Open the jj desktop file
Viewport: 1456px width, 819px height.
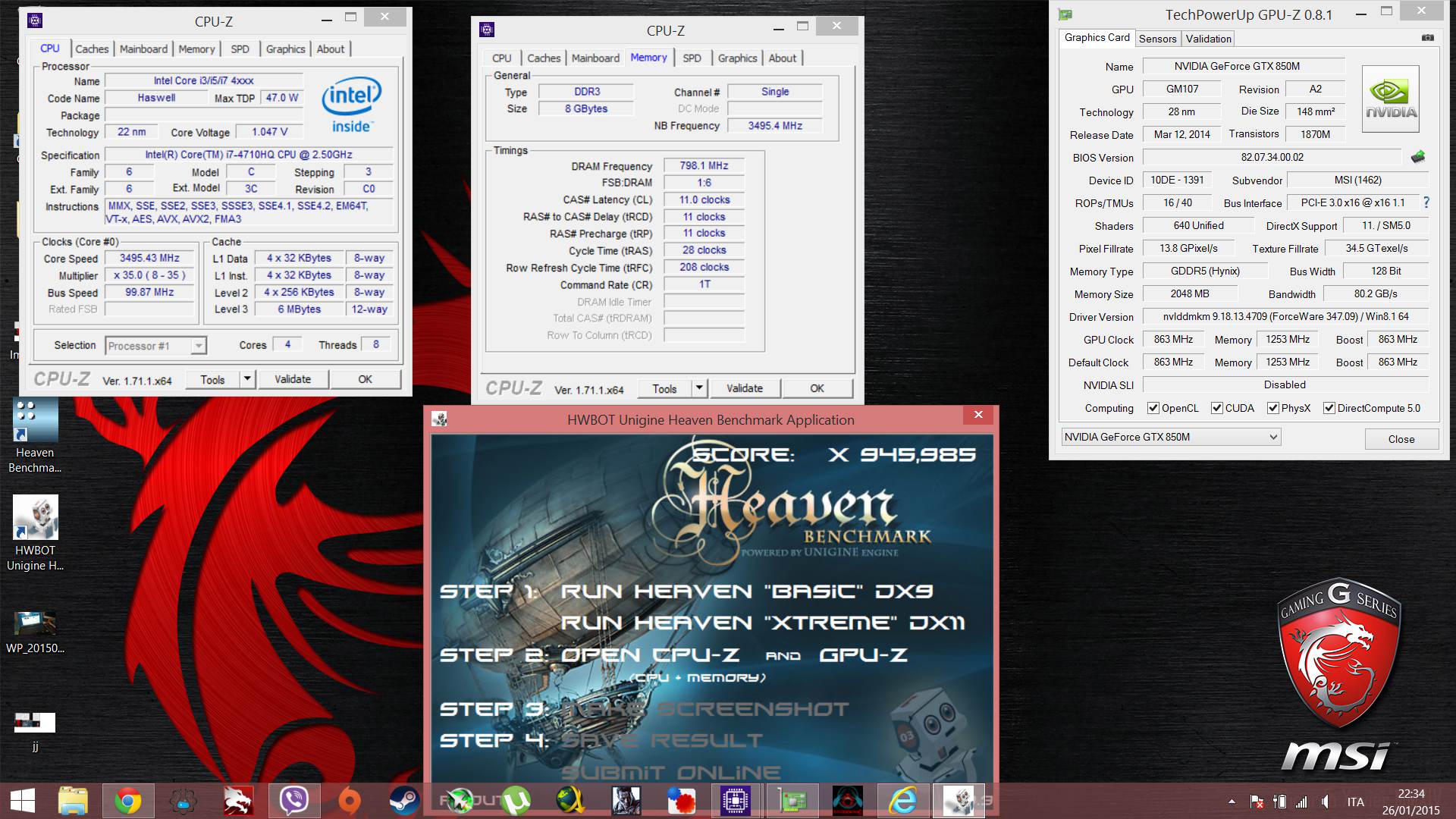pyautogui.click(x=35, y=730)
